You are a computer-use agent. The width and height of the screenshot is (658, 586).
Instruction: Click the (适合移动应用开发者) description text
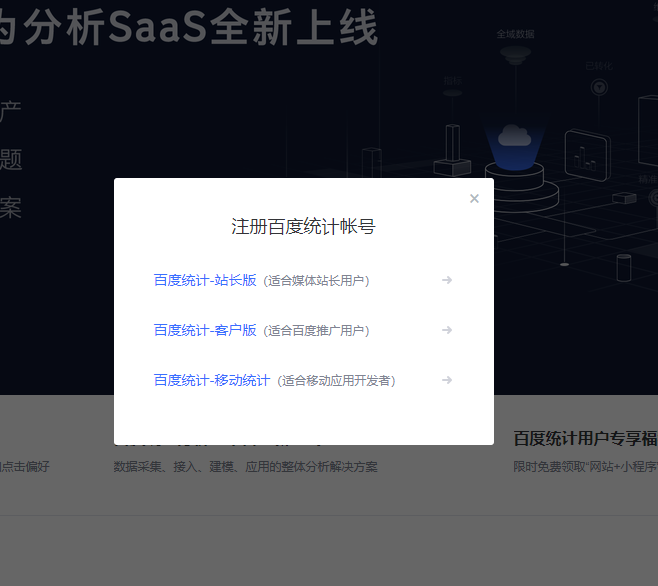click(x=337, y=381)
